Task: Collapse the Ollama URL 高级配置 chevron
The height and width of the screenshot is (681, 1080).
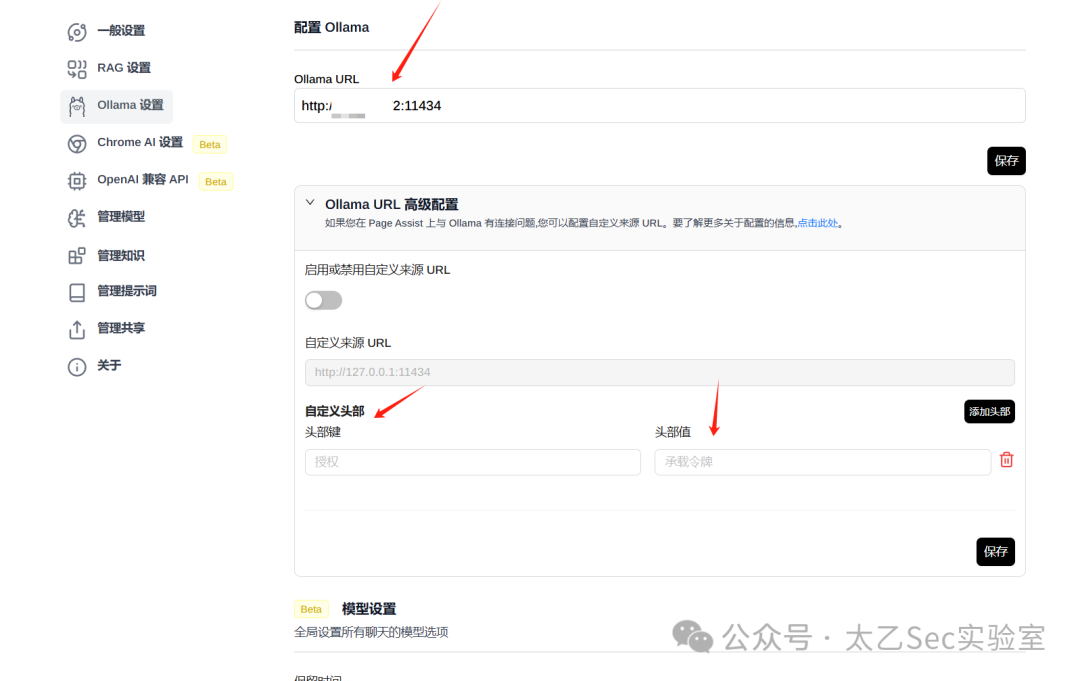Action: coord(310,202)
